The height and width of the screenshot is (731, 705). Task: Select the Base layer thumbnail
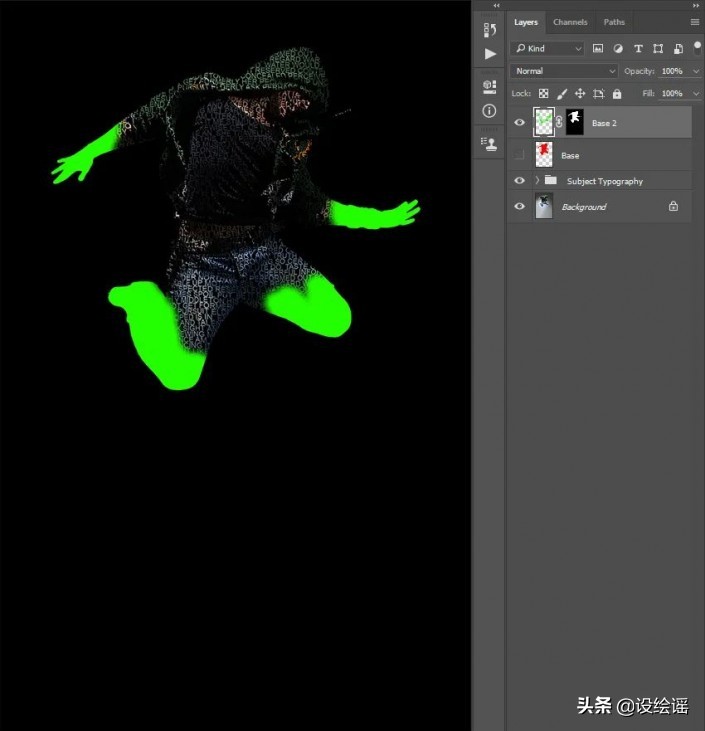point(544,155)
